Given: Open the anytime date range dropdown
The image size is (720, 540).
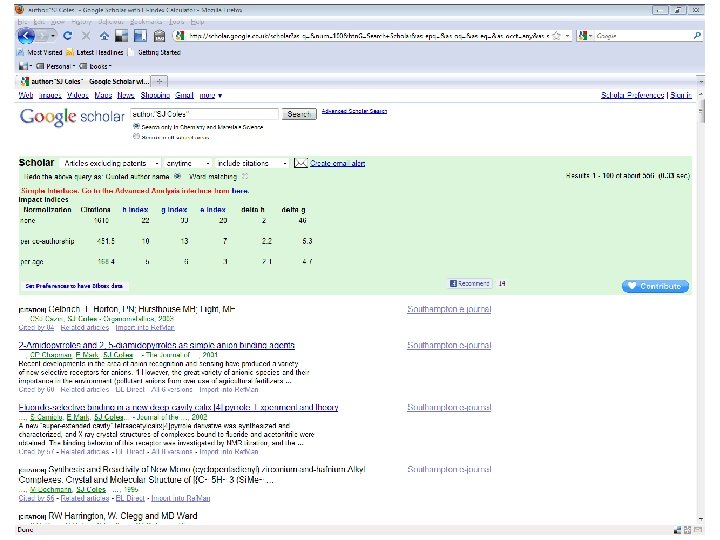Looking at the screenshot, I should (x=187, y=163).
